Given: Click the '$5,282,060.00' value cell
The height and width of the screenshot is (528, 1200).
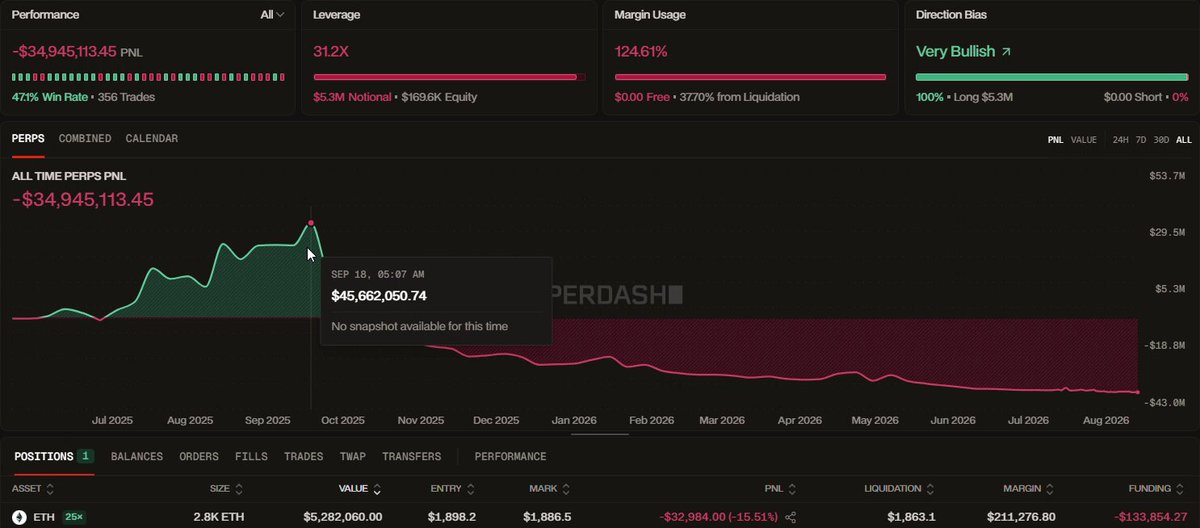Looking at the screenshot, I should (343, 517).
